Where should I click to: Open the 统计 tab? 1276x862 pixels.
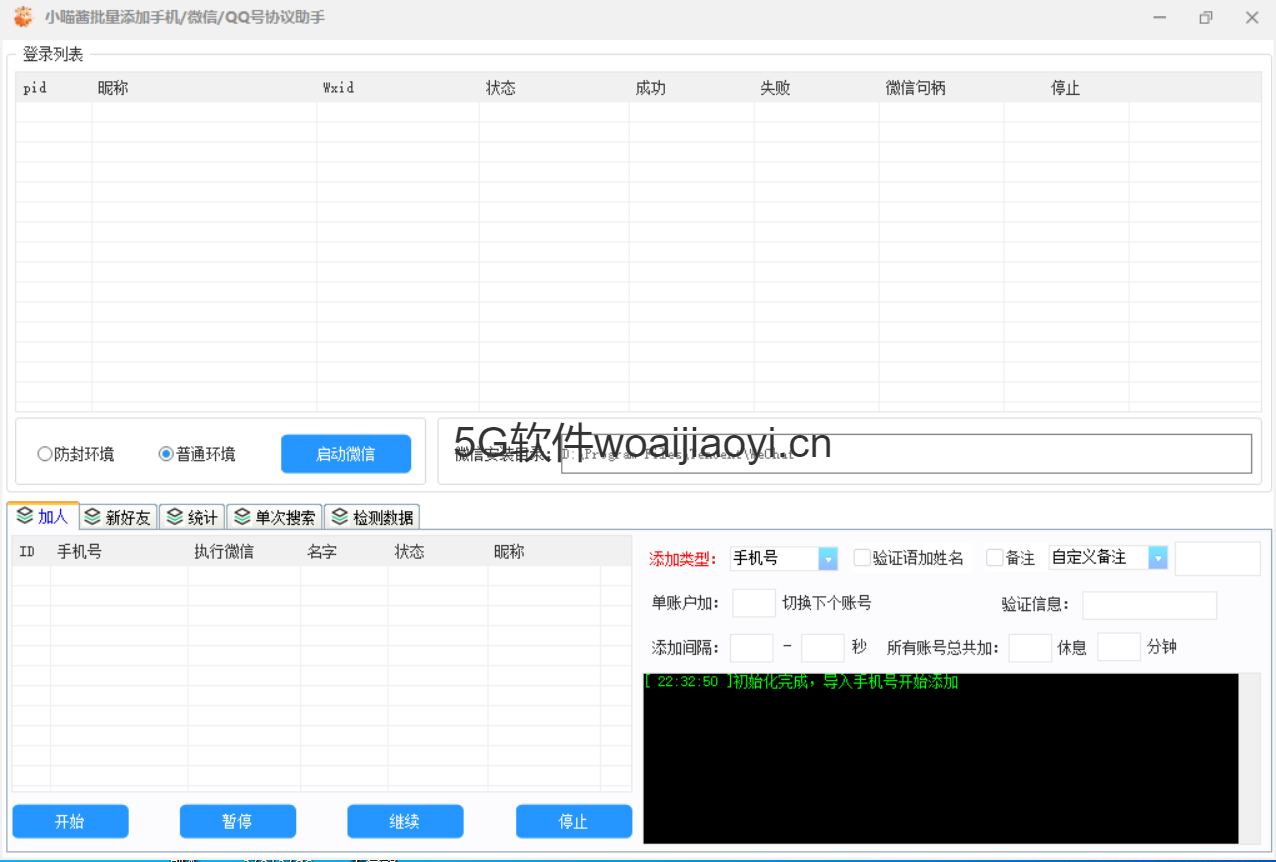pyautogui.click(x=192, y=517)
